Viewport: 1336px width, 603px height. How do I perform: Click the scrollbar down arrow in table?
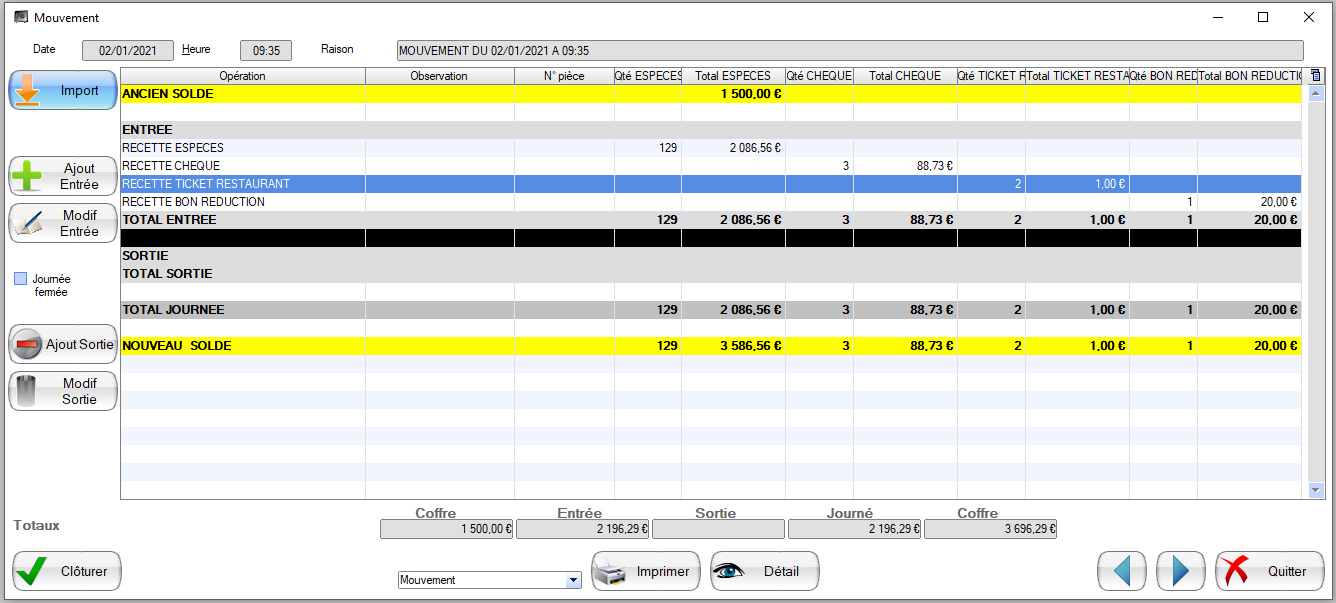[x=1315, y=490]
